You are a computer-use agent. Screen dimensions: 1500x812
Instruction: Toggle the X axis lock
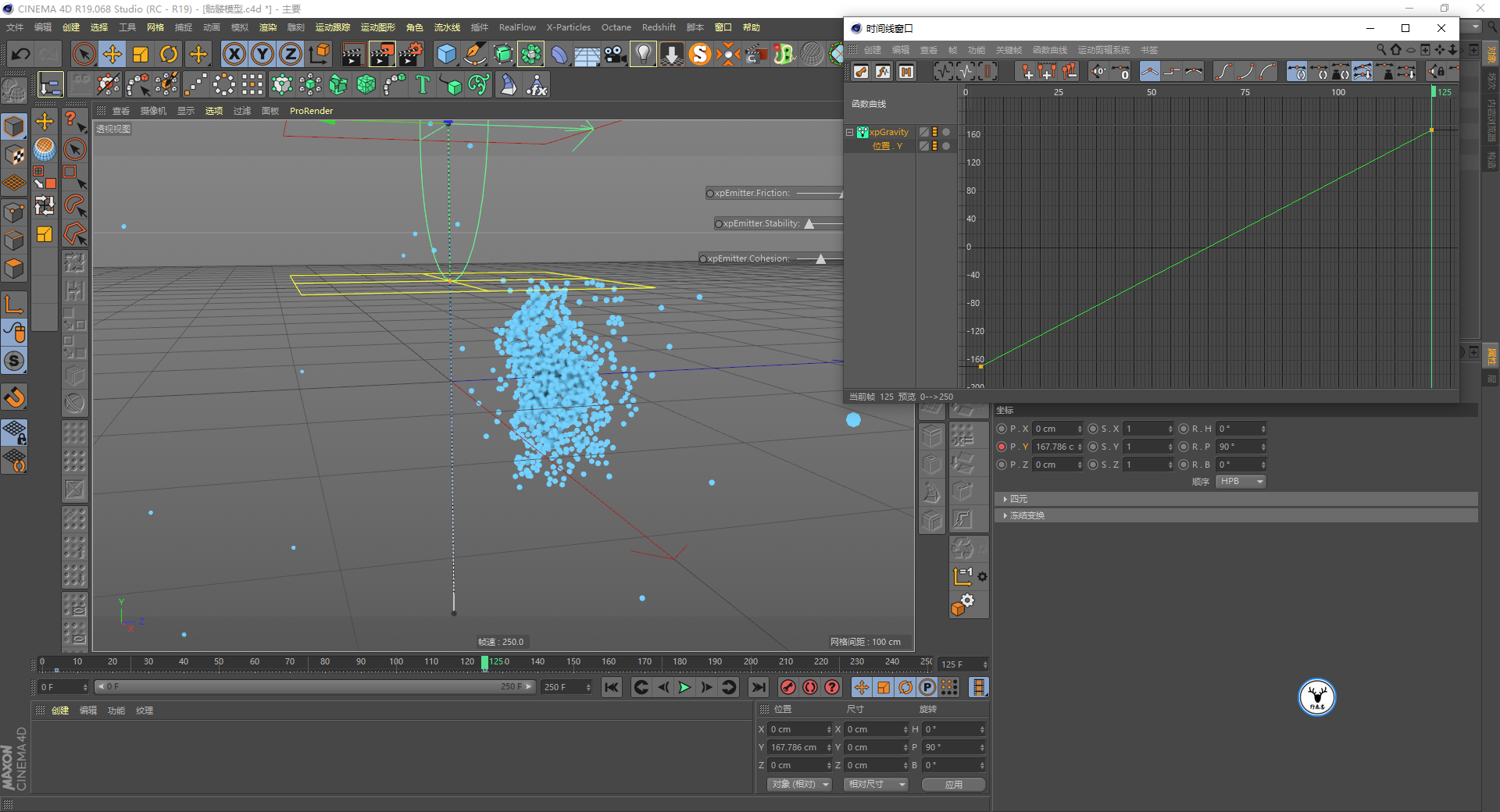pos(234,54)
